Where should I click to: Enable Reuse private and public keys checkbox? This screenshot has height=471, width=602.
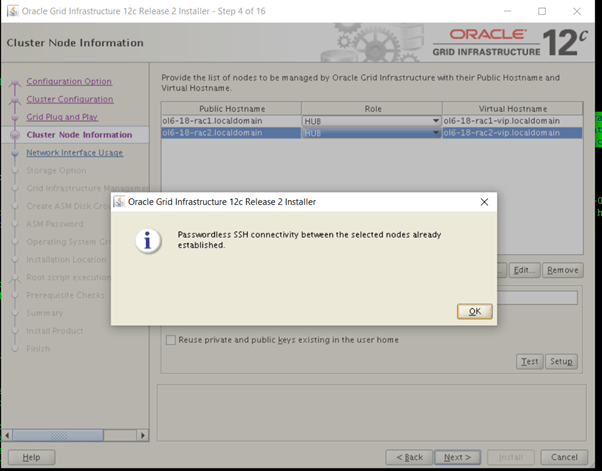point(171,340)
